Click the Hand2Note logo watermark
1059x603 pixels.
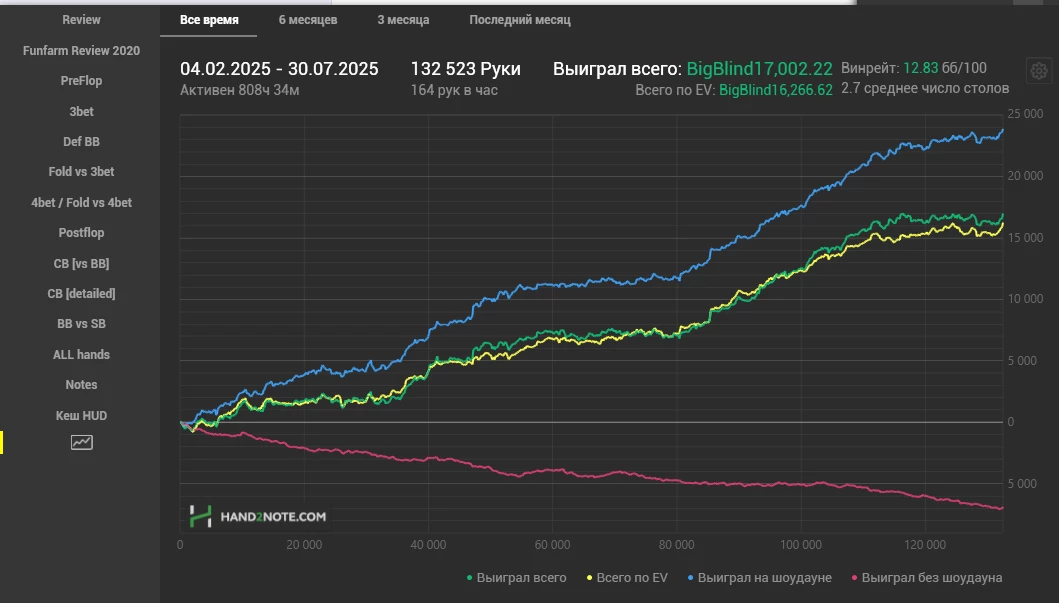257,516
